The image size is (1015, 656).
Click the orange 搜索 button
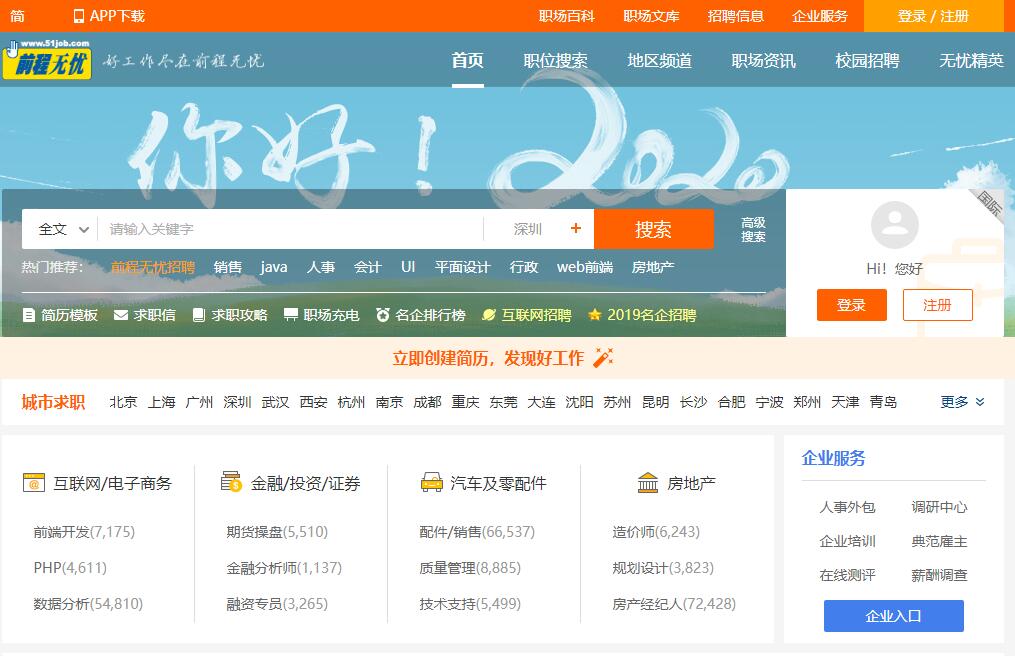coord(654,229)
